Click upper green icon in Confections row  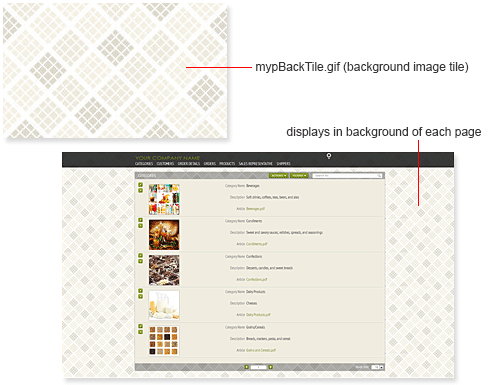tap(140, 255)
